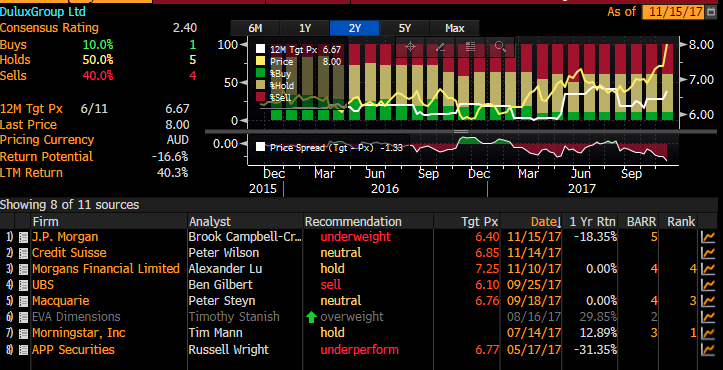Open the APP Securities firm link

pos(73,349)
